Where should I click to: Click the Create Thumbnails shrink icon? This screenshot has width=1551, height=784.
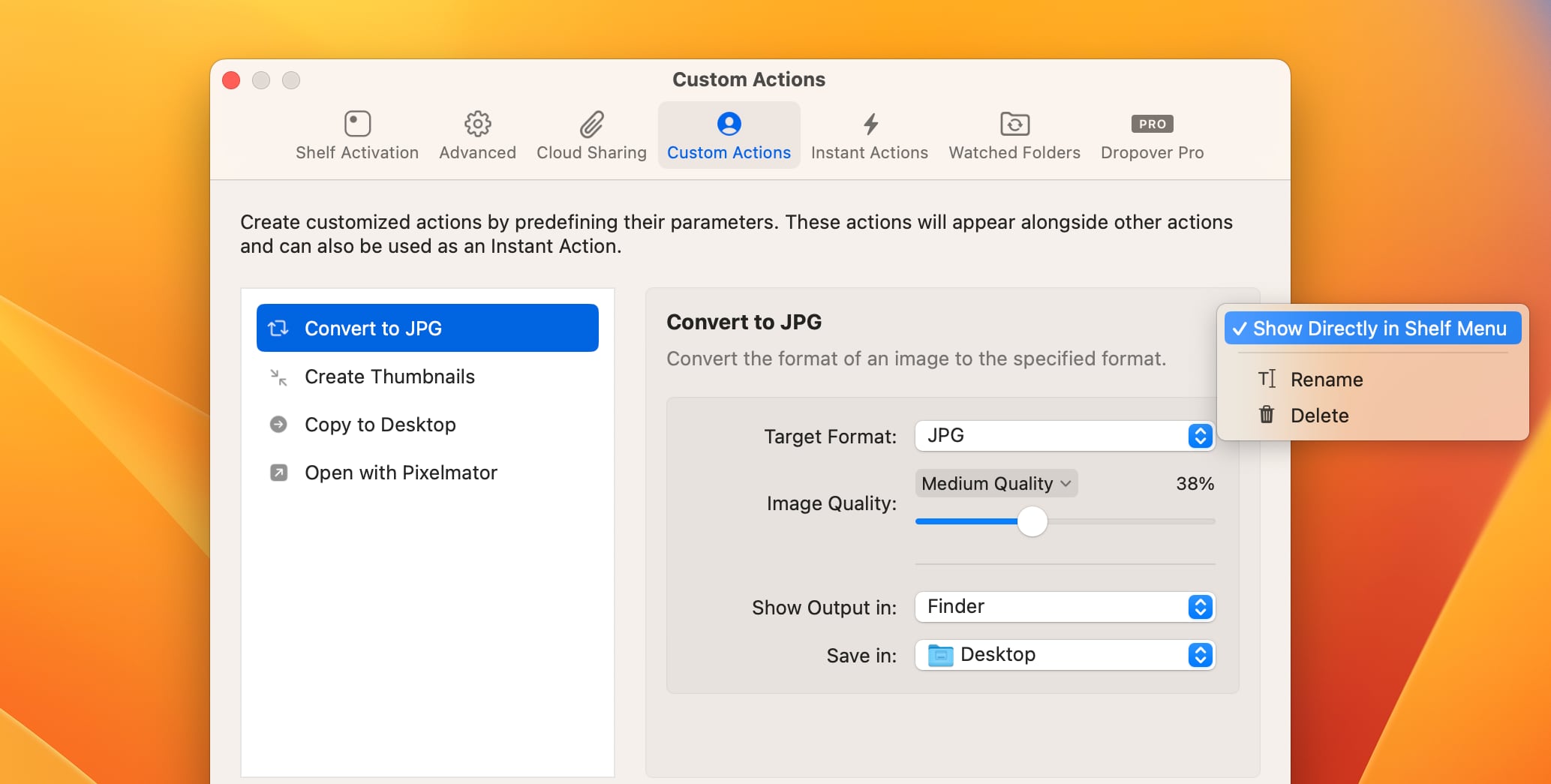point(278,377)
